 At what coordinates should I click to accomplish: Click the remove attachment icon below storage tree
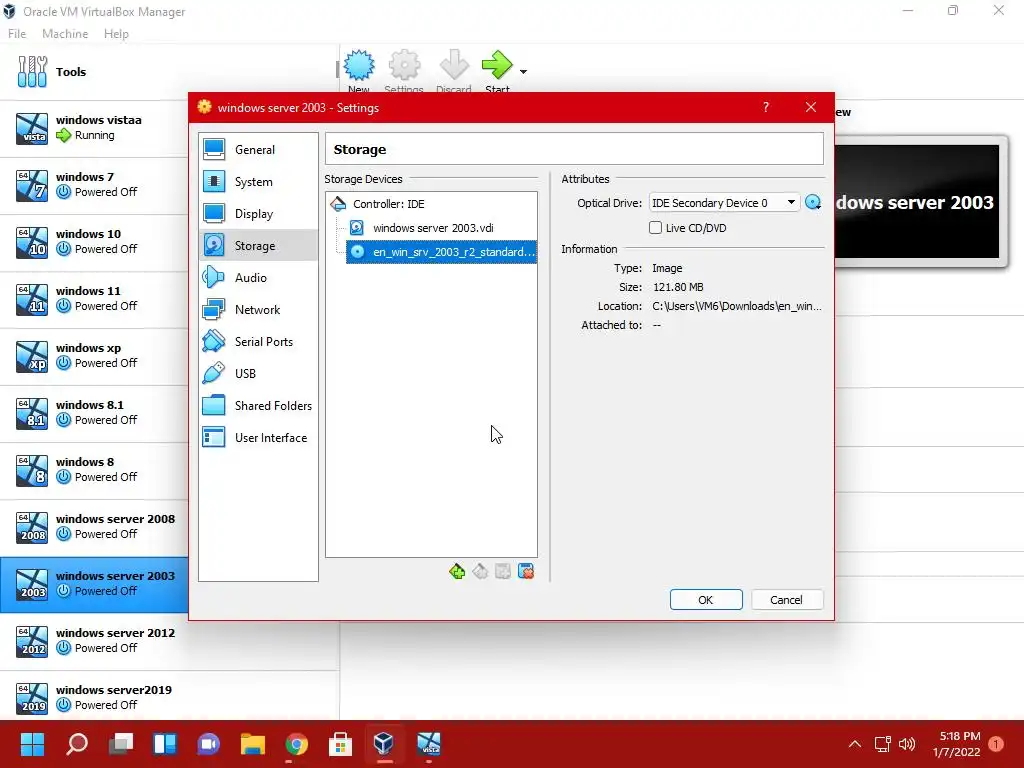(526, 571)
